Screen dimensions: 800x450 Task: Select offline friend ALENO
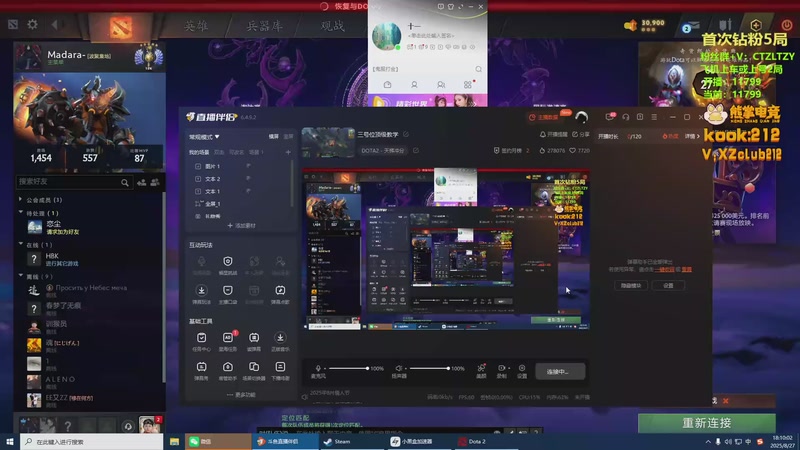pos(92,381)
